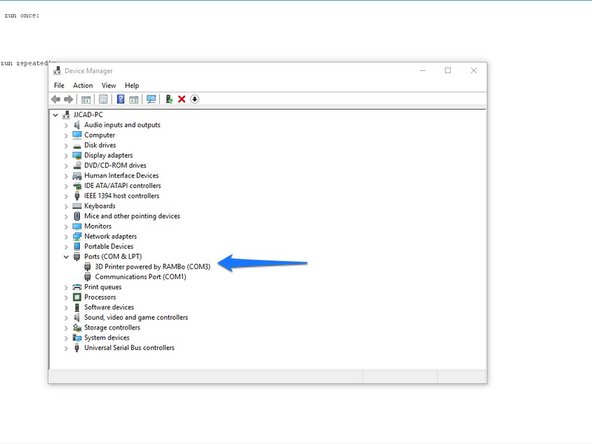The image size is (592, 444).
Task: Collapse the JJCAD-PC root node
Action: (56, 115)
